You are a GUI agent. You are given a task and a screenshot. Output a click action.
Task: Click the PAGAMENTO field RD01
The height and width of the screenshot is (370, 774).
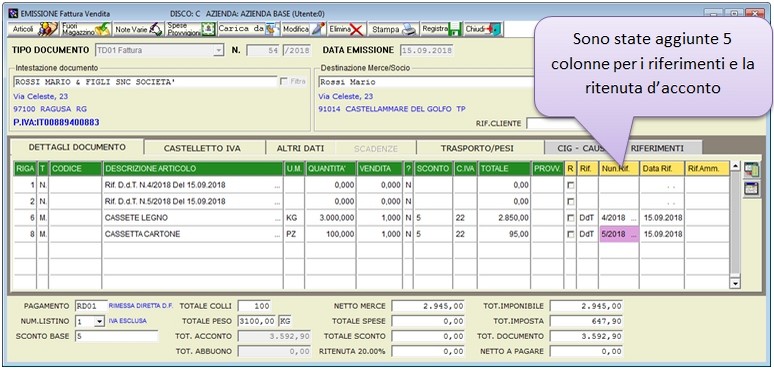90,306
